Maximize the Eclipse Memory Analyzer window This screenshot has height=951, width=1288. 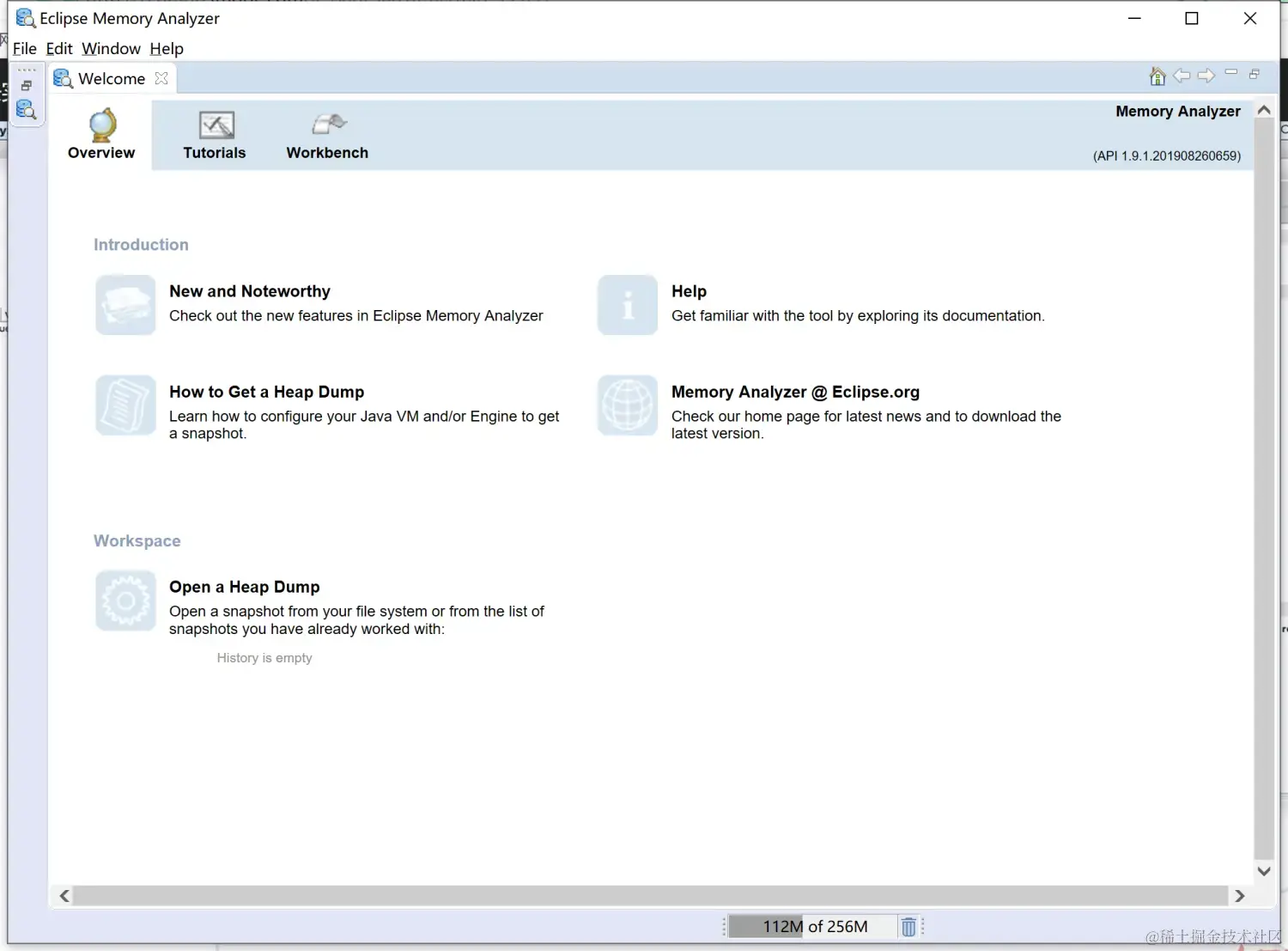tap(1192, 18)
